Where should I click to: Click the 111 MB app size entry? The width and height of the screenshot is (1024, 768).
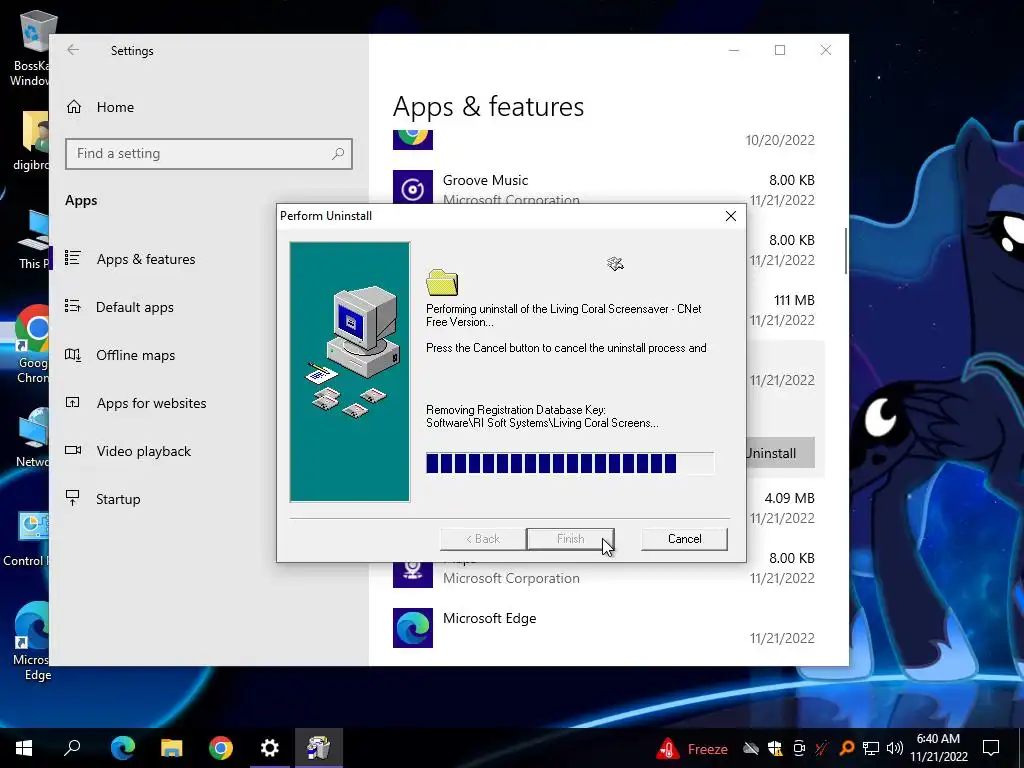click(794, 300)
